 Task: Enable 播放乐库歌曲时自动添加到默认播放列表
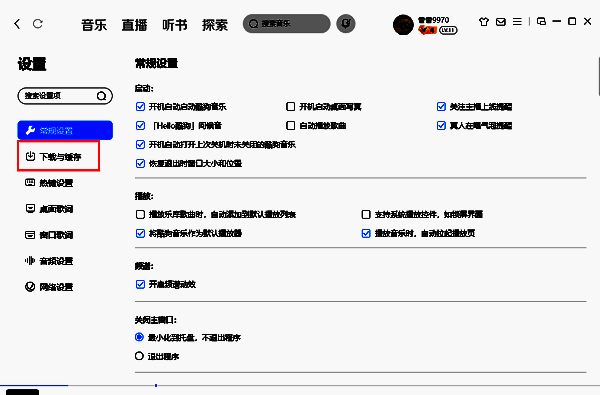click(x=140, y=214)
